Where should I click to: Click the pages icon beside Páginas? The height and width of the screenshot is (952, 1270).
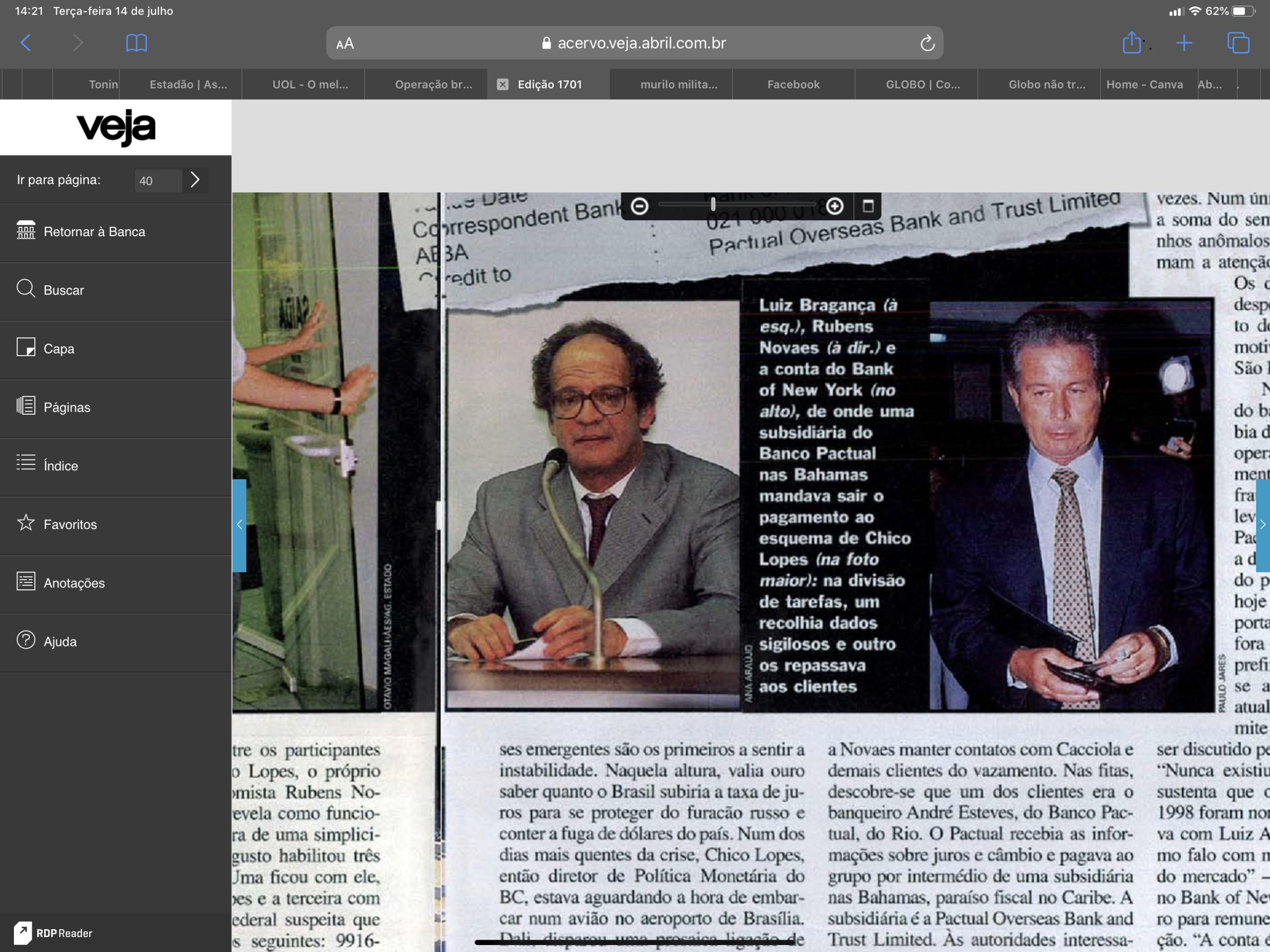tap(26, 405)
